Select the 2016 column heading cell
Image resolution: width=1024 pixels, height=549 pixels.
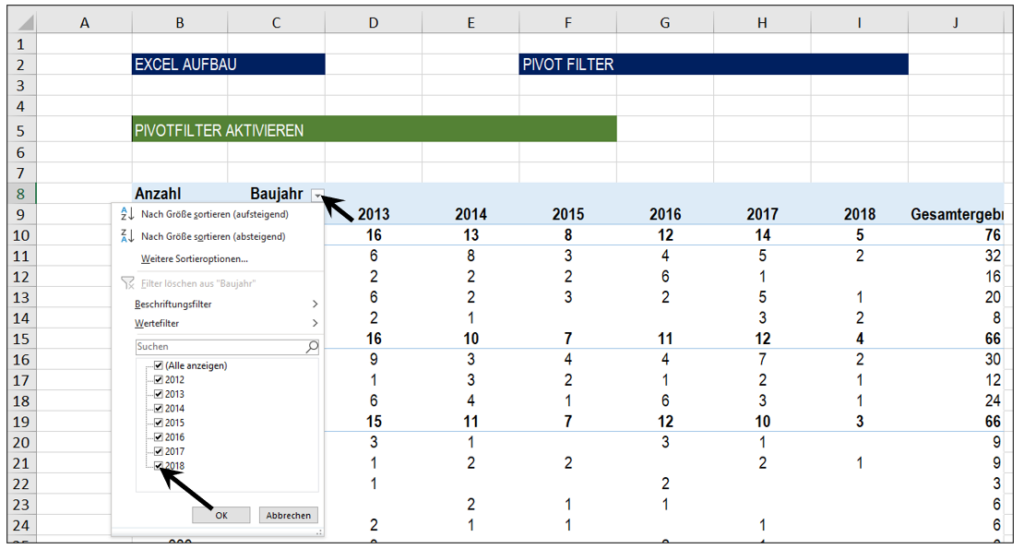(665, 214)
